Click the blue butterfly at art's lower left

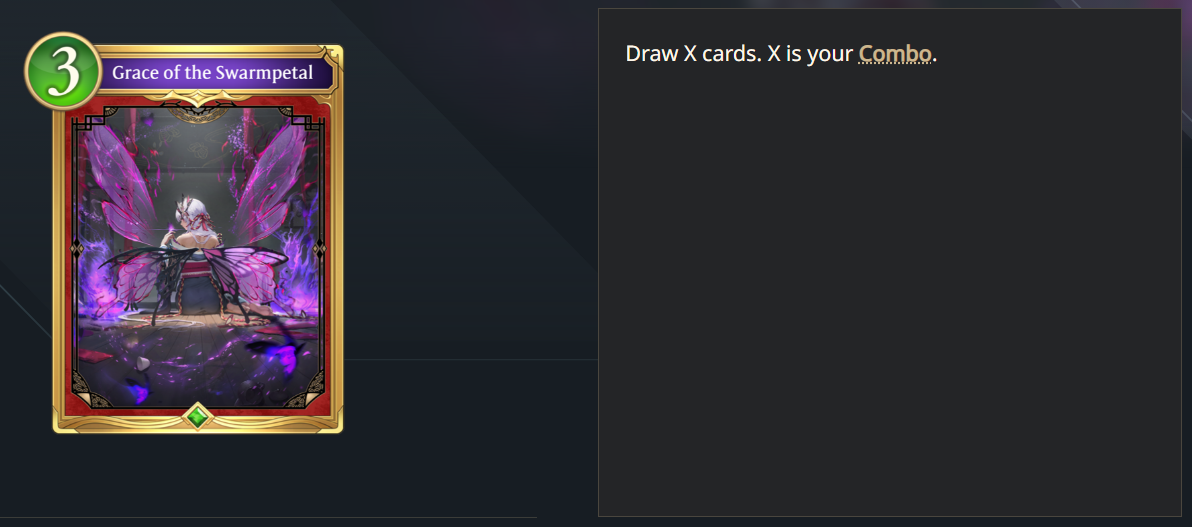(x=138, y=390)
